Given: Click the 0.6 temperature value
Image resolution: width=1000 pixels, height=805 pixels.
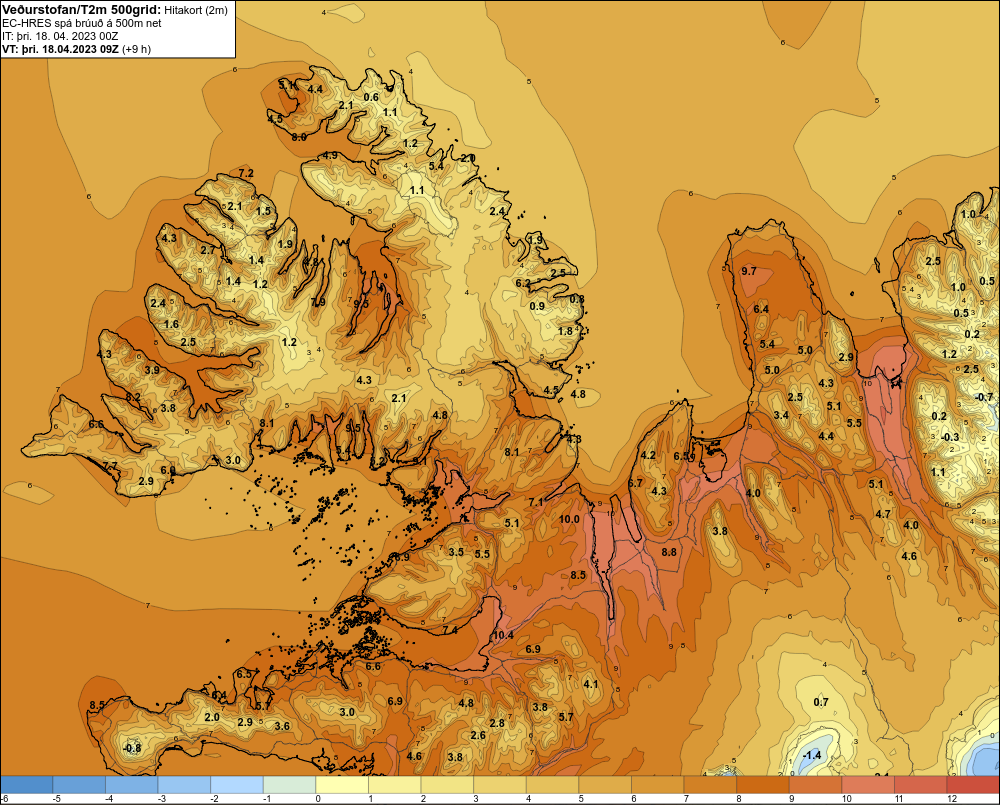Looking at the screenshot, I should point(371,98).
